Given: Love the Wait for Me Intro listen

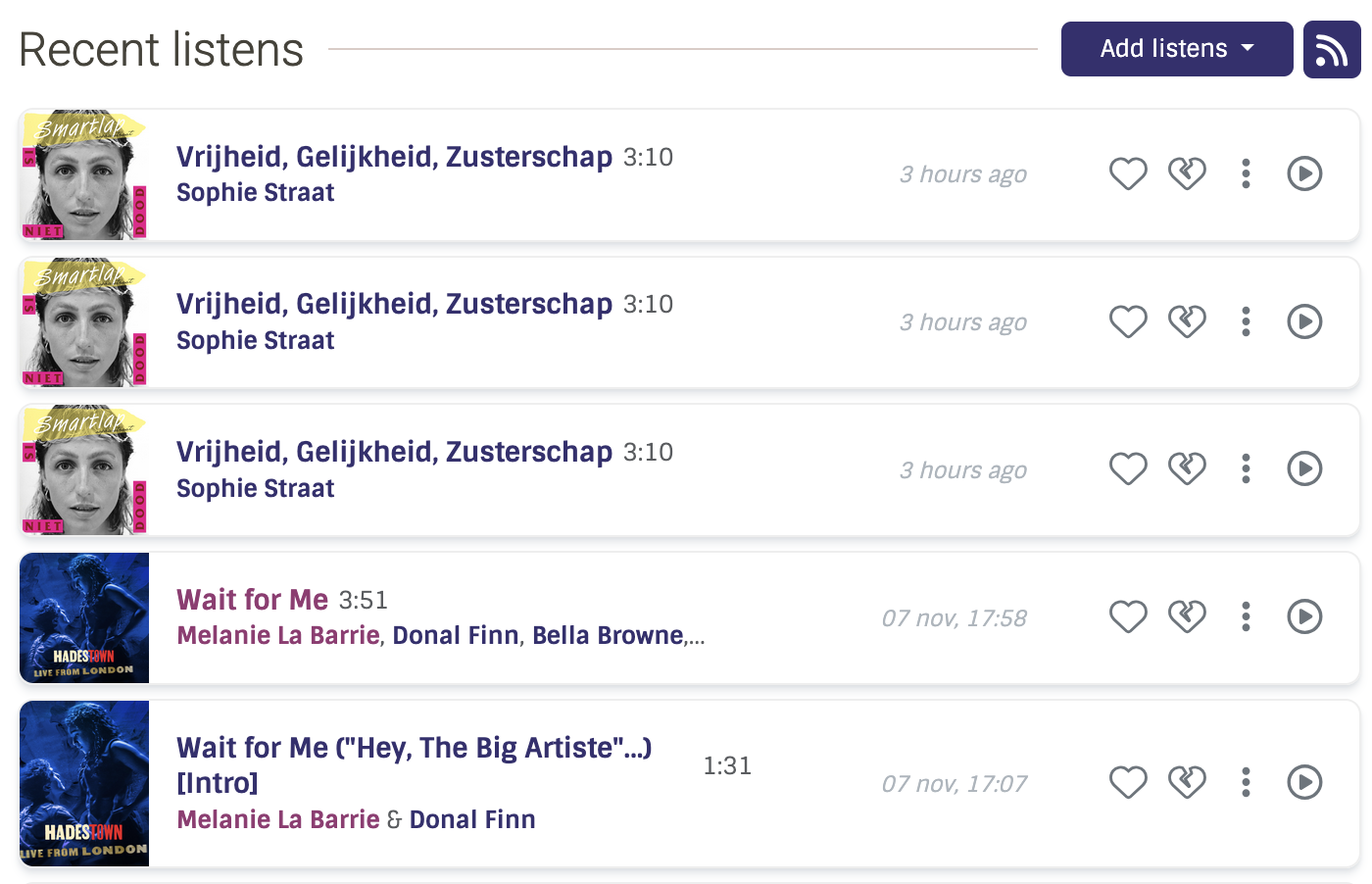Looking at the screenshot, I should tap(1128, 782).
